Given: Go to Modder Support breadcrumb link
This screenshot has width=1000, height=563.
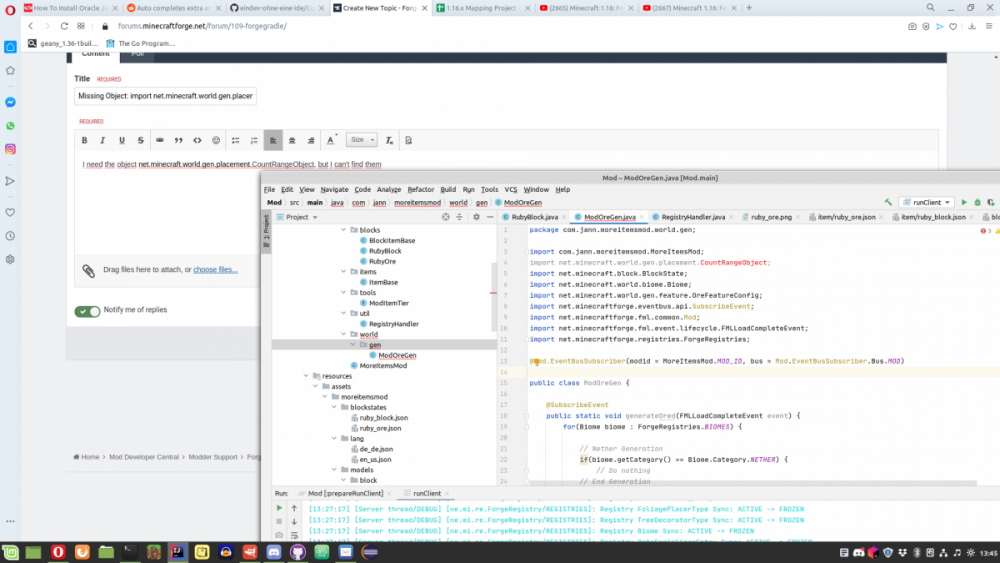Looking at the screenshot, I should tap(212, 457).
